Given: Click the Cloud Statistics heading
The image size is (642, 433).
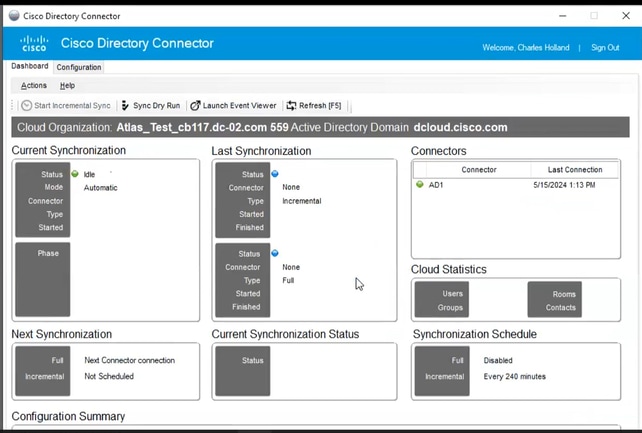Looking at the screenshot, I should click(x=449, y=269).
